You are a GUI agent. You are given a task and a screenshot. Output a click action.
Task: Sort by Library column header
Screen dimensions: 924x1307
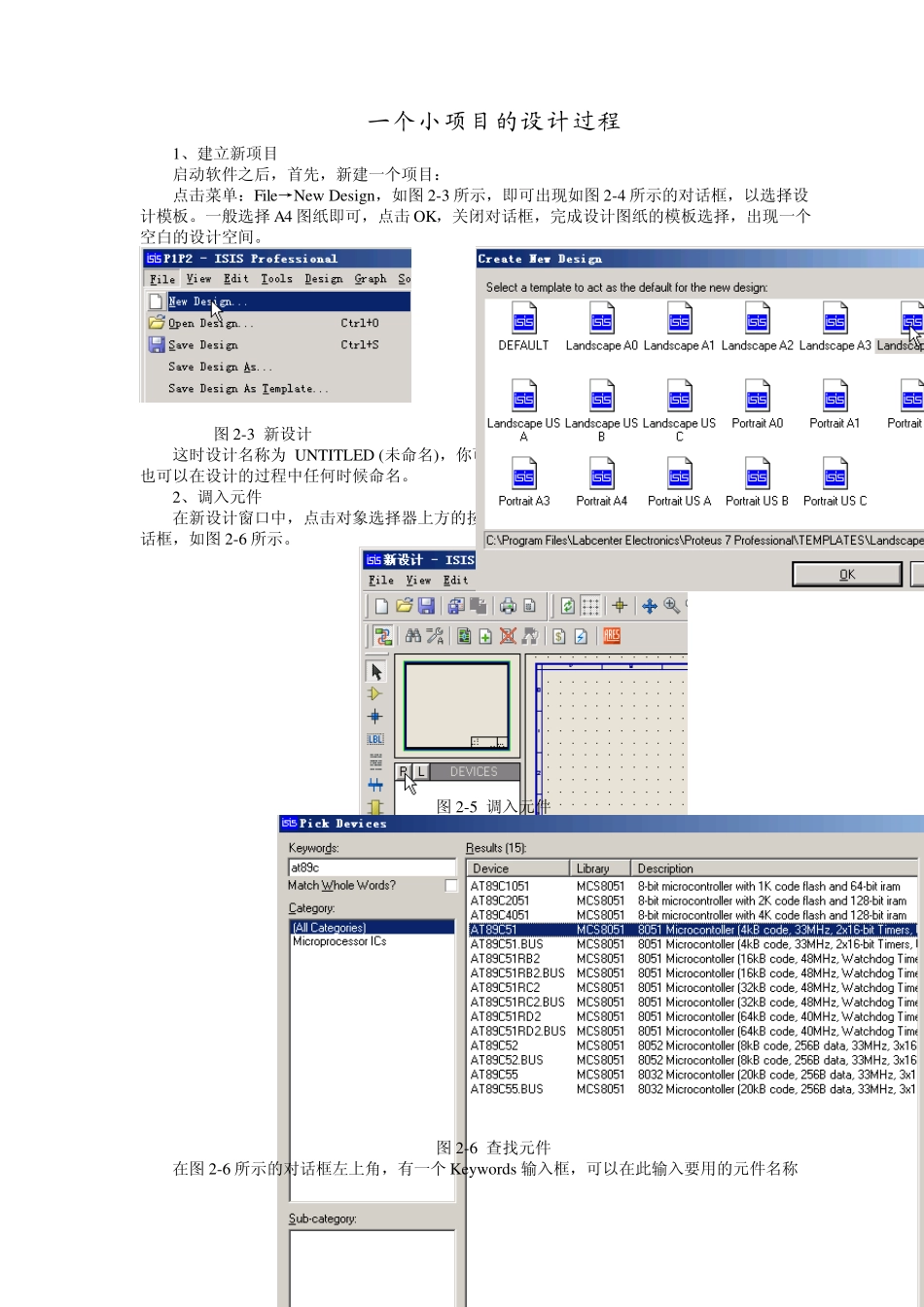[x=600, y=868]
